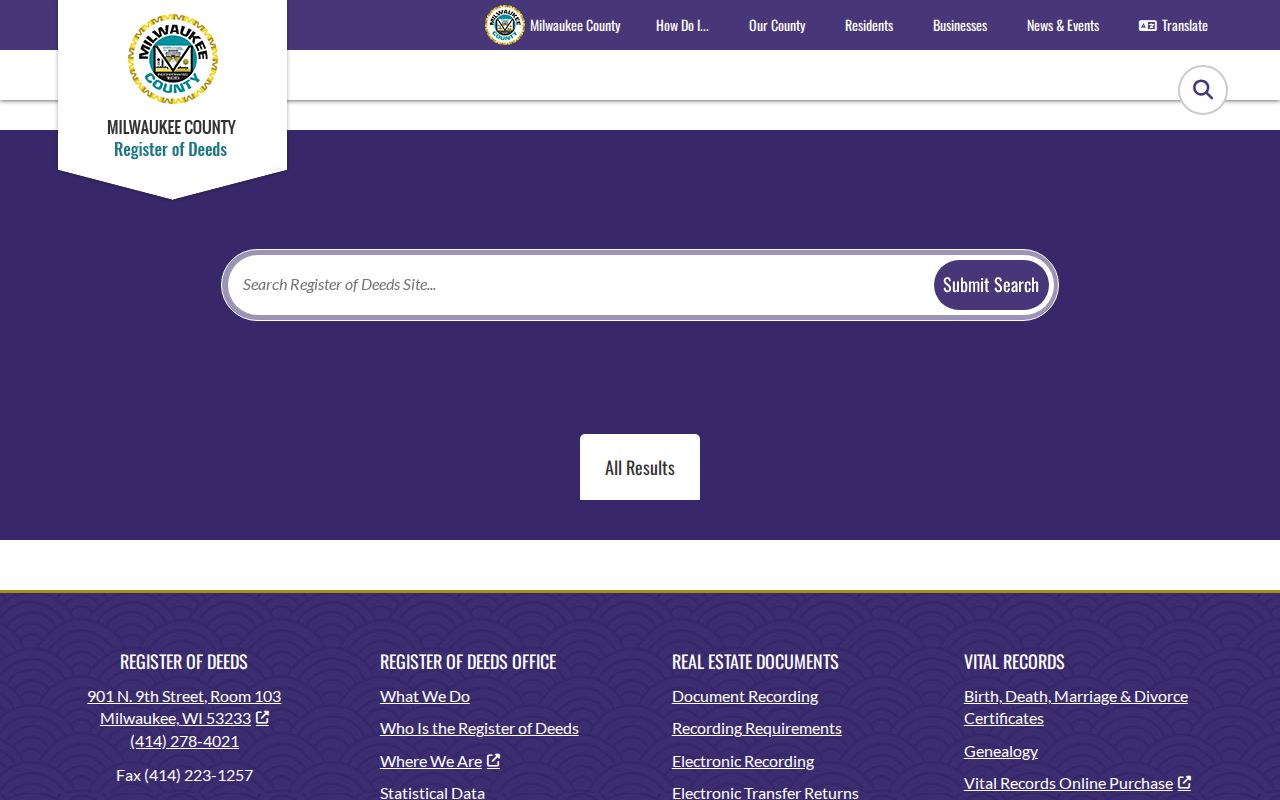Open the How Do I... menu

(682, 26)
